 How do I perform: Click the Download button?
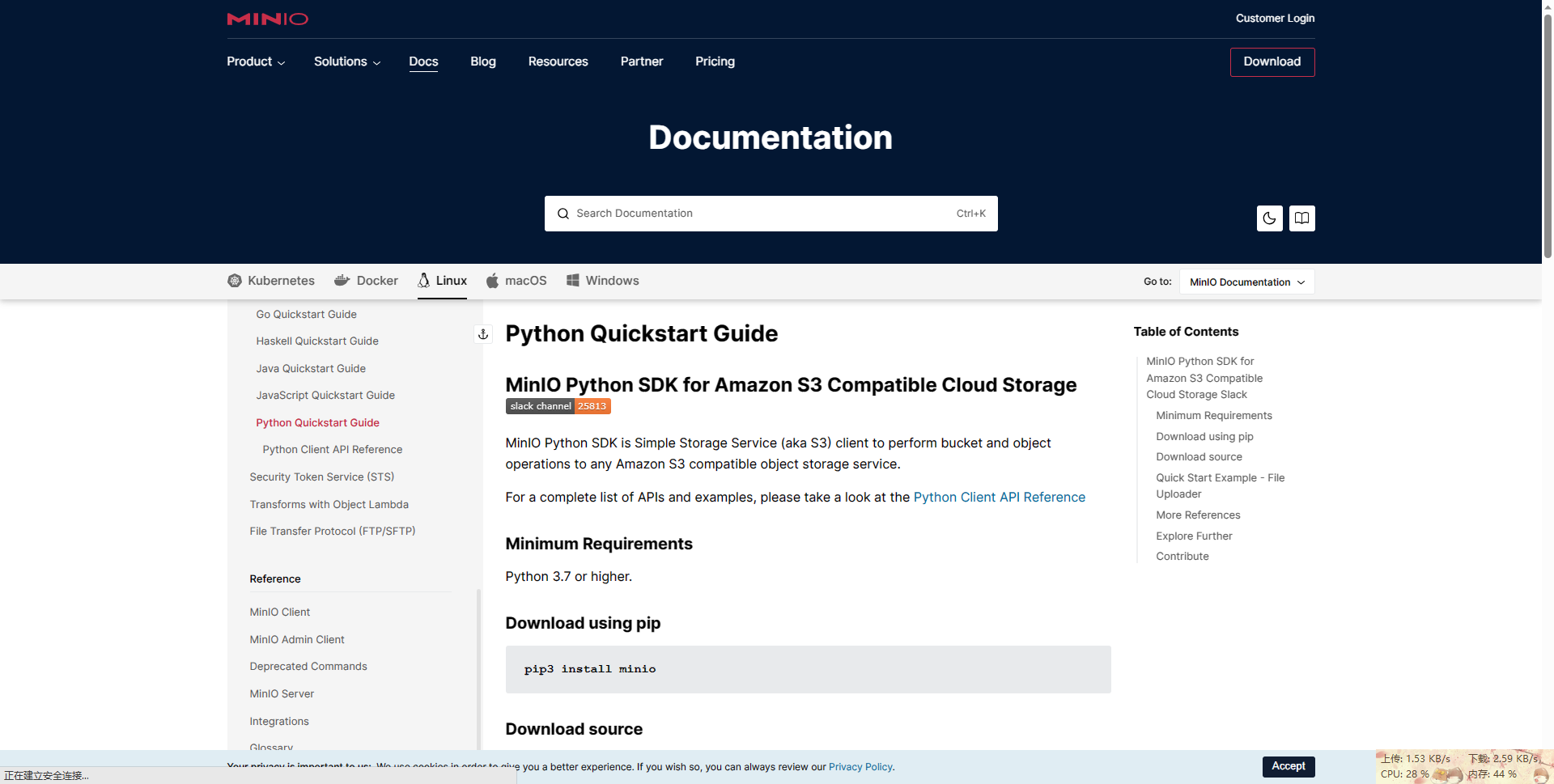pyautogui.click(x=1272, y=62)
